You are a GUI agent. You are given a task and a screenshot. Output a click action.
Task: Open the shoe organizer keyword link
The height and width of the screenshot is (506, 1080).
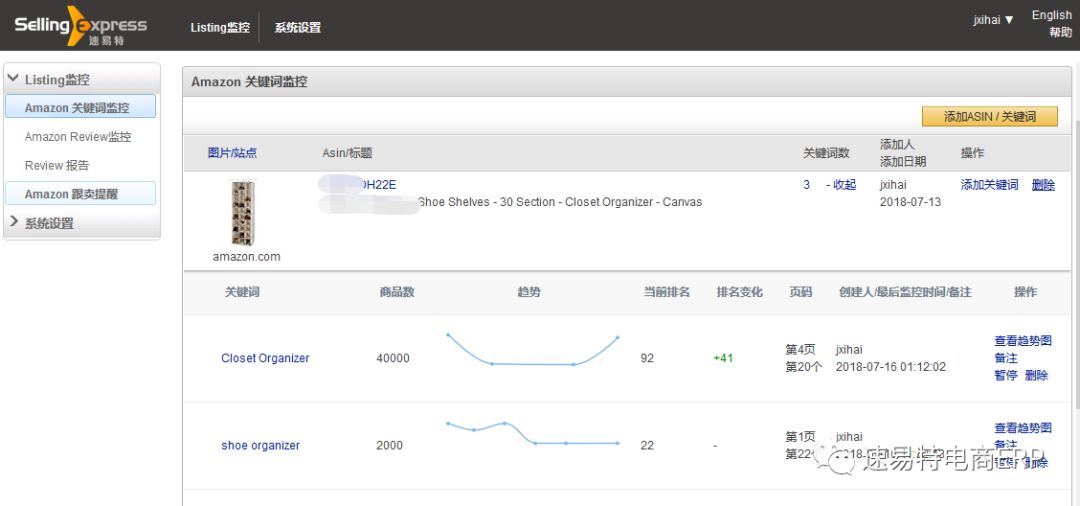(260, 445)
